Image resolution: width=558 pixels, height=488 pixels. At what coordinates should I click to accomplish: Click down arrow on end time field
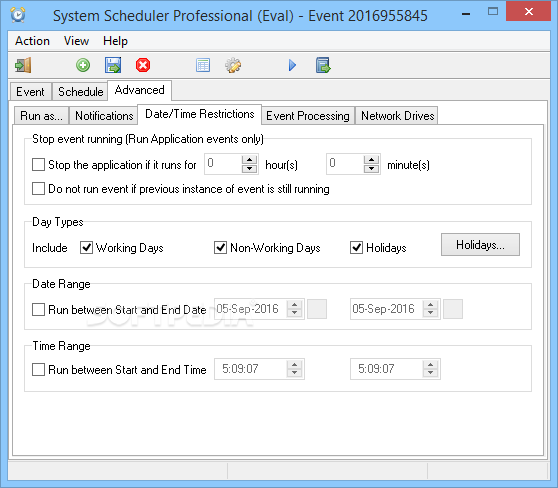point(431,373)
